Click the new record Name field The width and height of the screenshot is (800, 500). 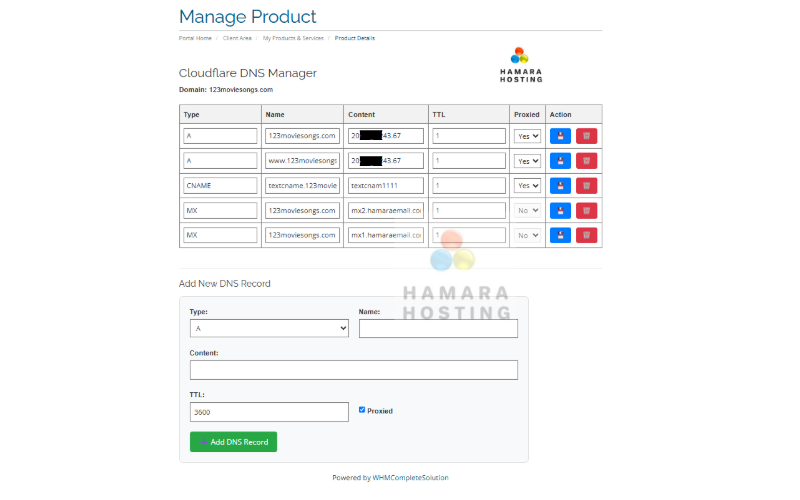click(438, 329)
